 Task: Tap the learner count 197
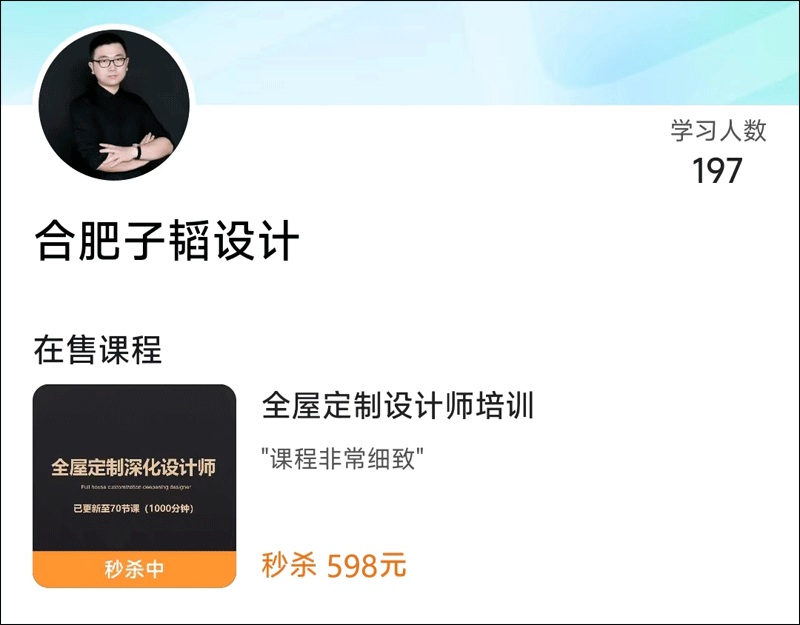pyautogui.click(x=717, y=170)
